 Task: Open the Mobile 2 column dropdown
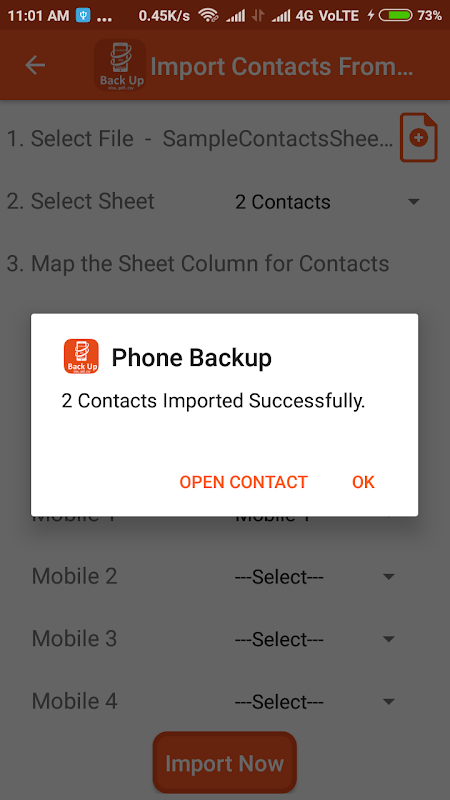(315, 577)
